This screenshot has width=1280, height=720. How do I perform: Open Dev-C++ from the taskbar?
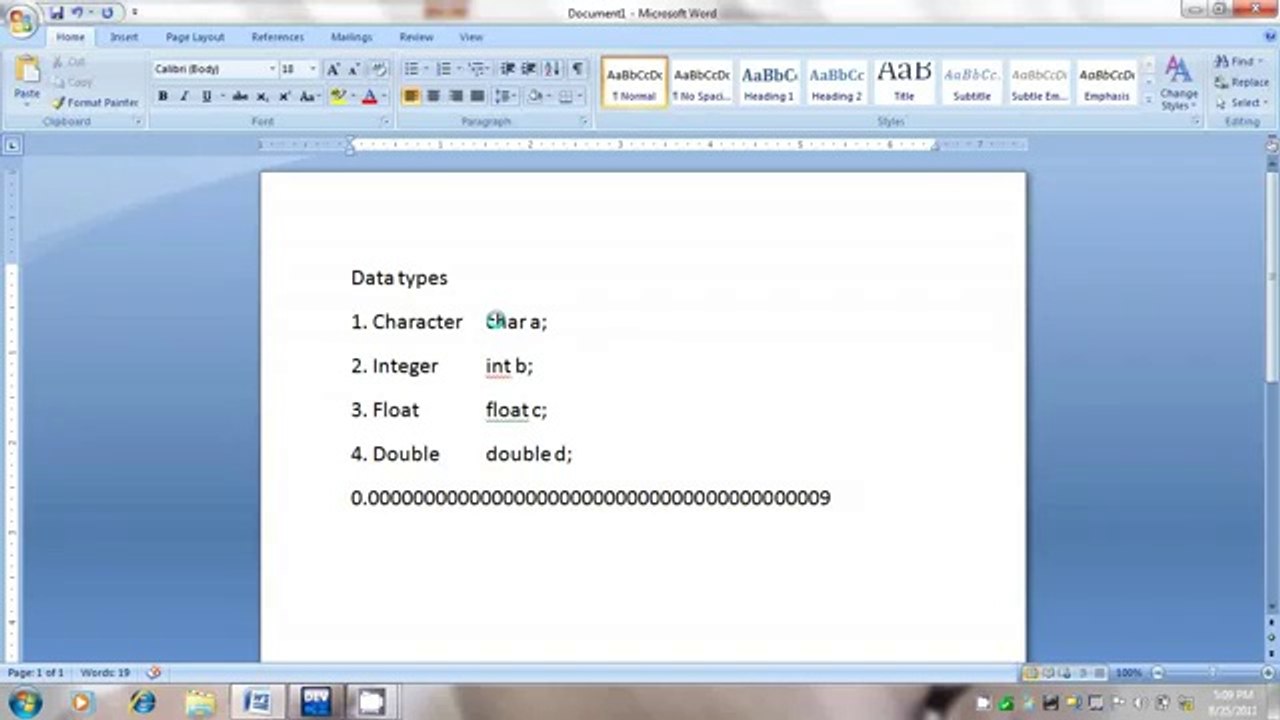[316, 701]
